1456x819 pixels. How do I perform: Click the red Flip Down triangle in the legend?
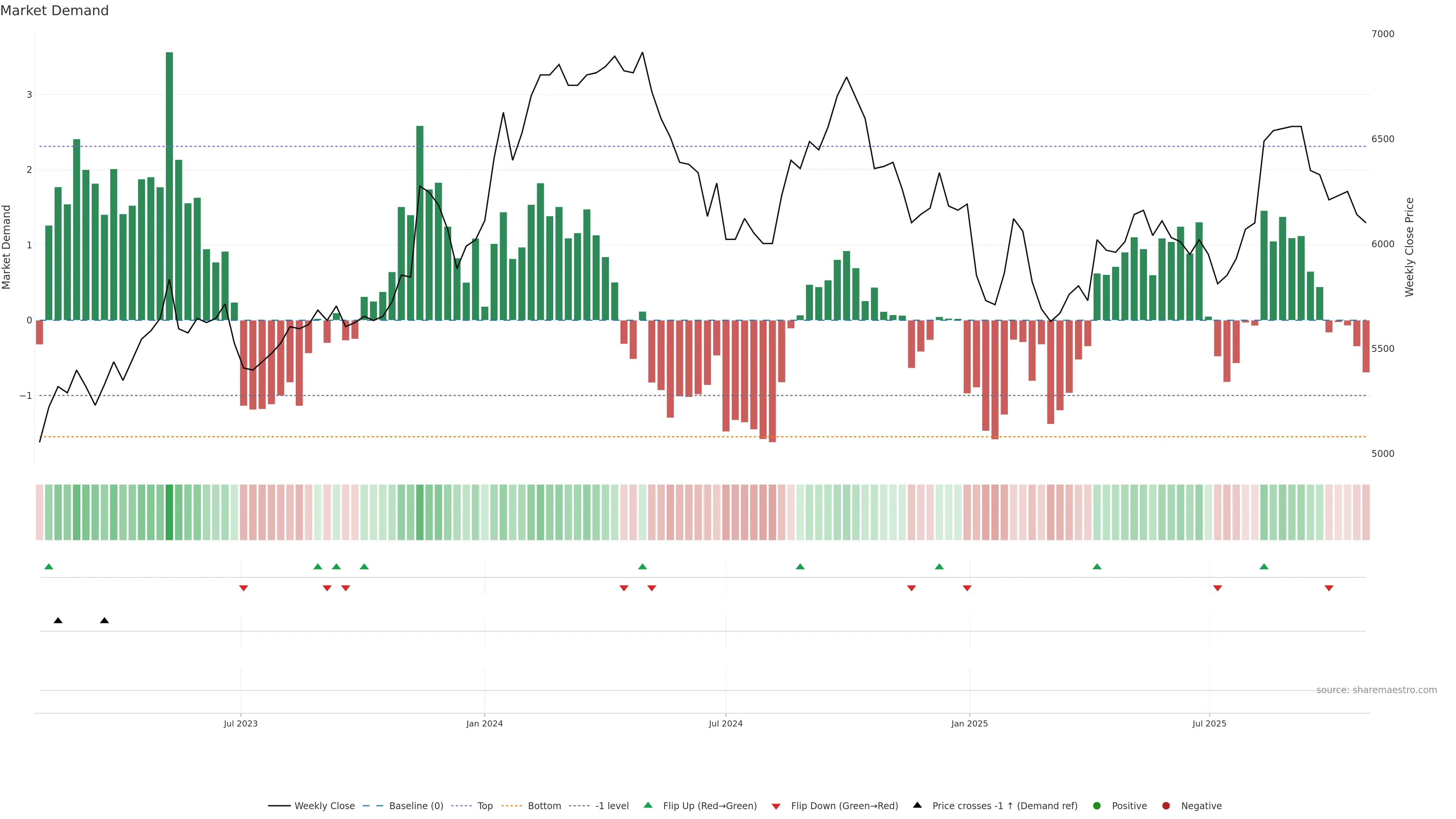coord(776,806)
